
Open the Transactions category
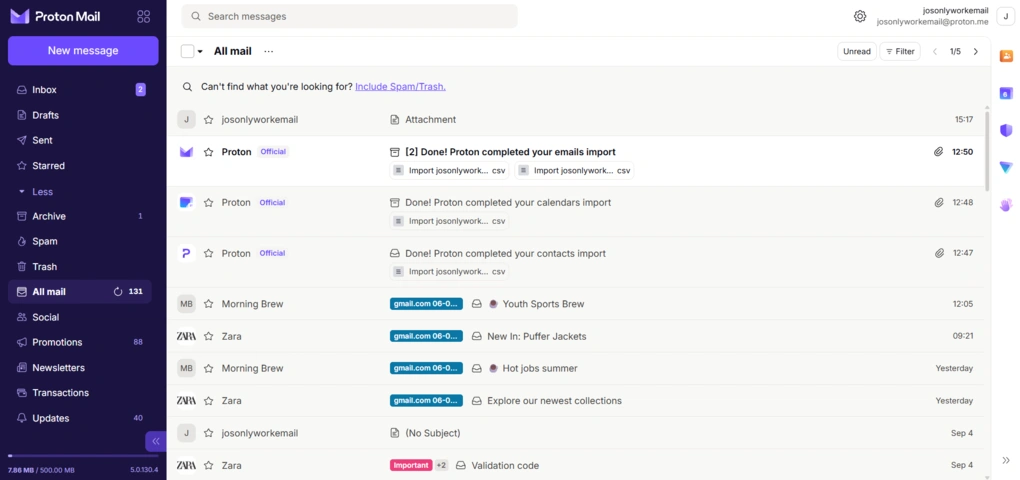(79, 393)
